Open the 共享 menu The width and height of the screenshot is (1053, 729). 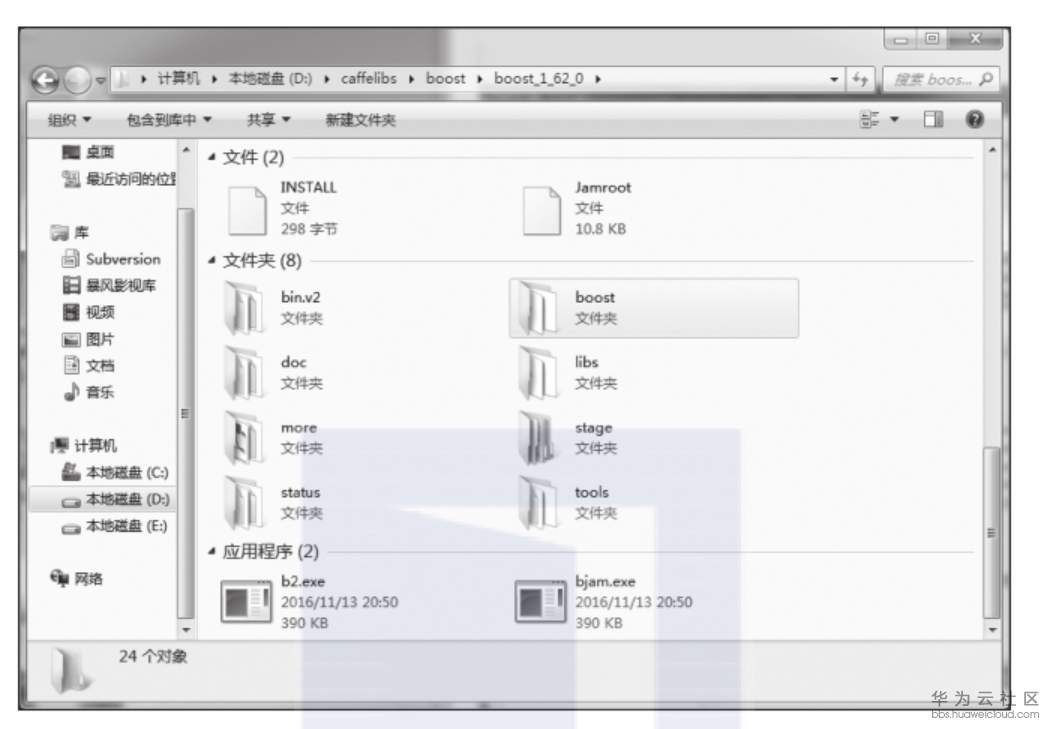pyautogui.click(x=269, y=120)
